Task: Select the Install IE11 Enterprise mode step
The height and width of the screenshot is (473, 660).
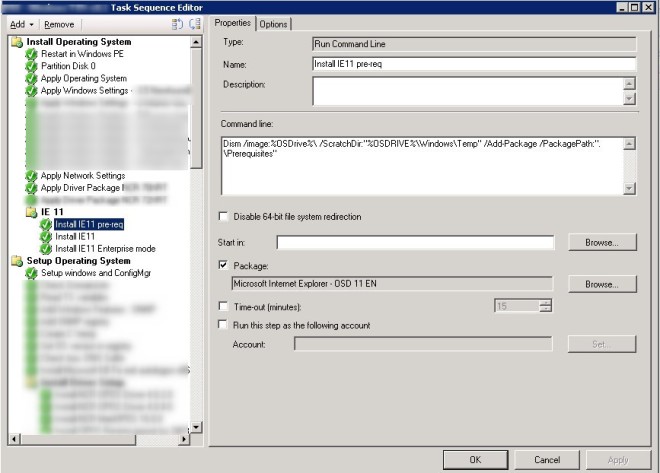Action: pos(104,248)
